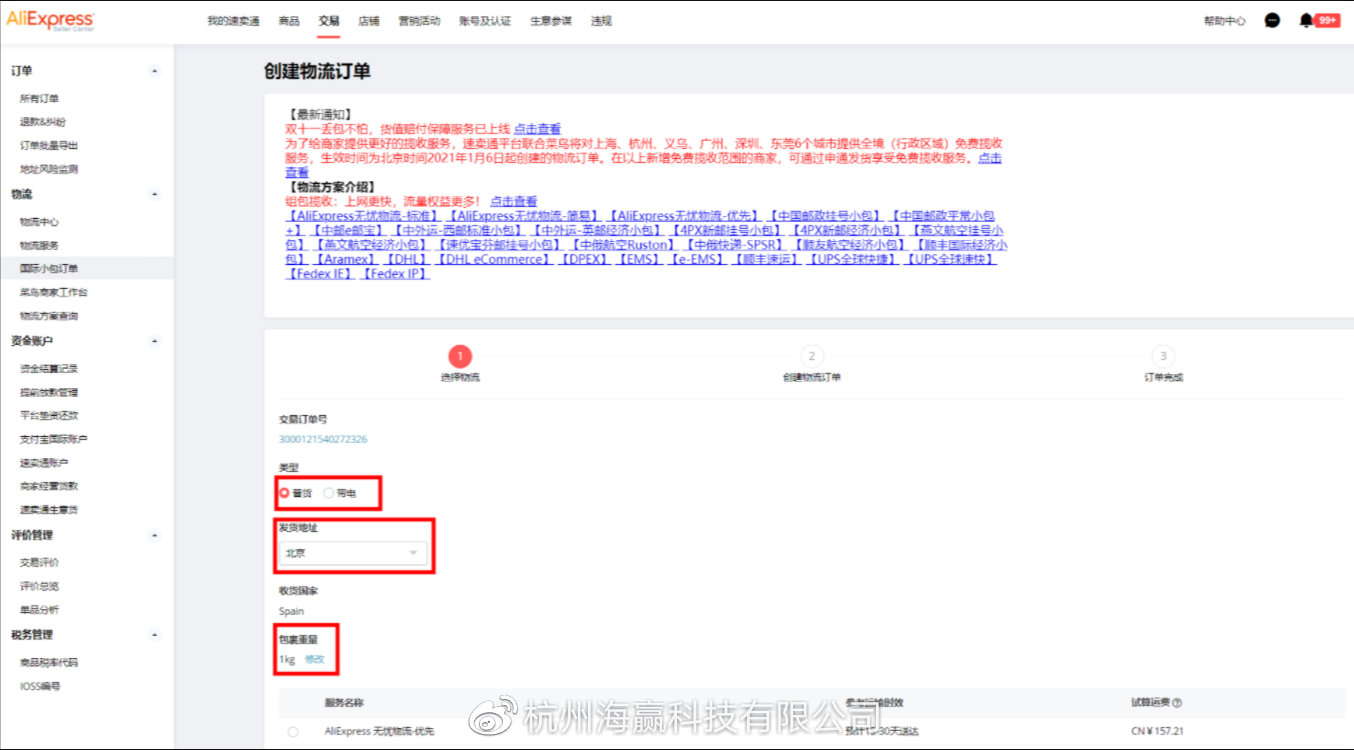Open the 违规 top menu
The width and height of the screenshot is (1354, 750).
(601, 21)
